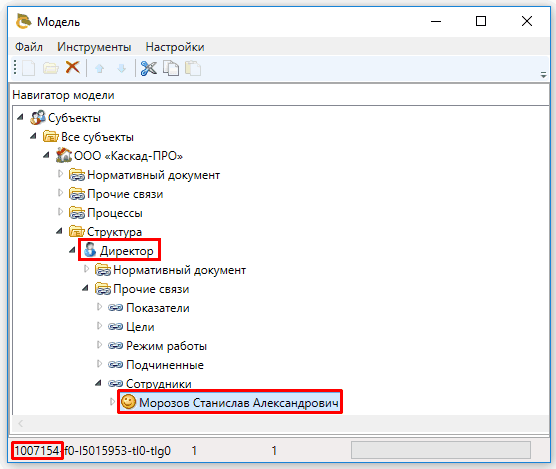Select ООО «Каскад-ПРО» organization node

coord(128,156)
